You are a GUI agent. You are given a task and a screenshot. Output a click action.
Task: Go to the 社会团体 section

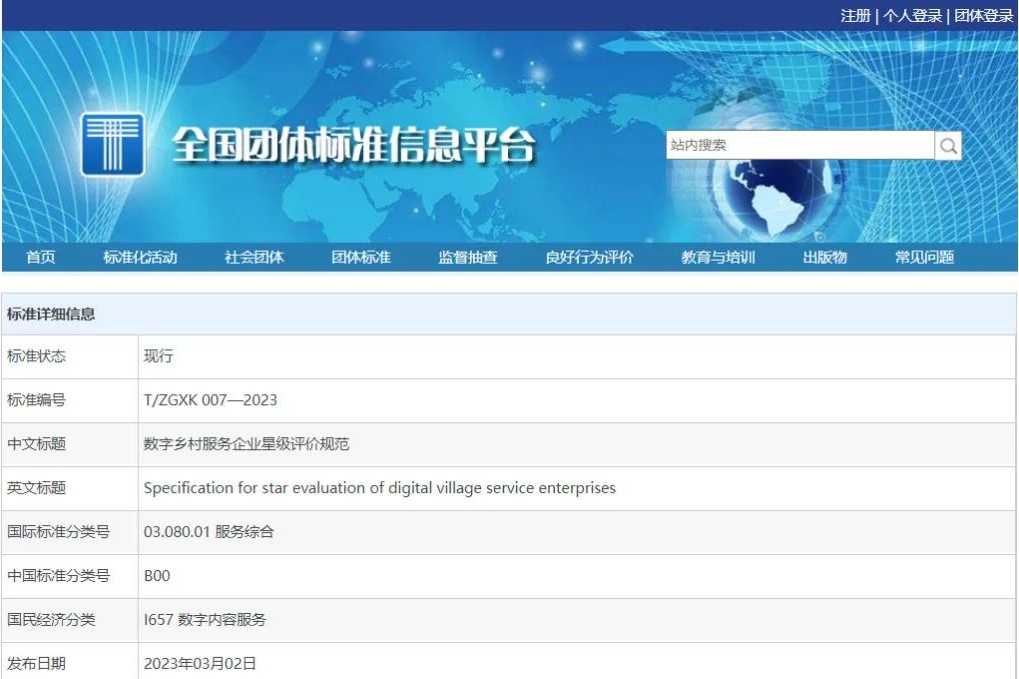tap(254, 257)
